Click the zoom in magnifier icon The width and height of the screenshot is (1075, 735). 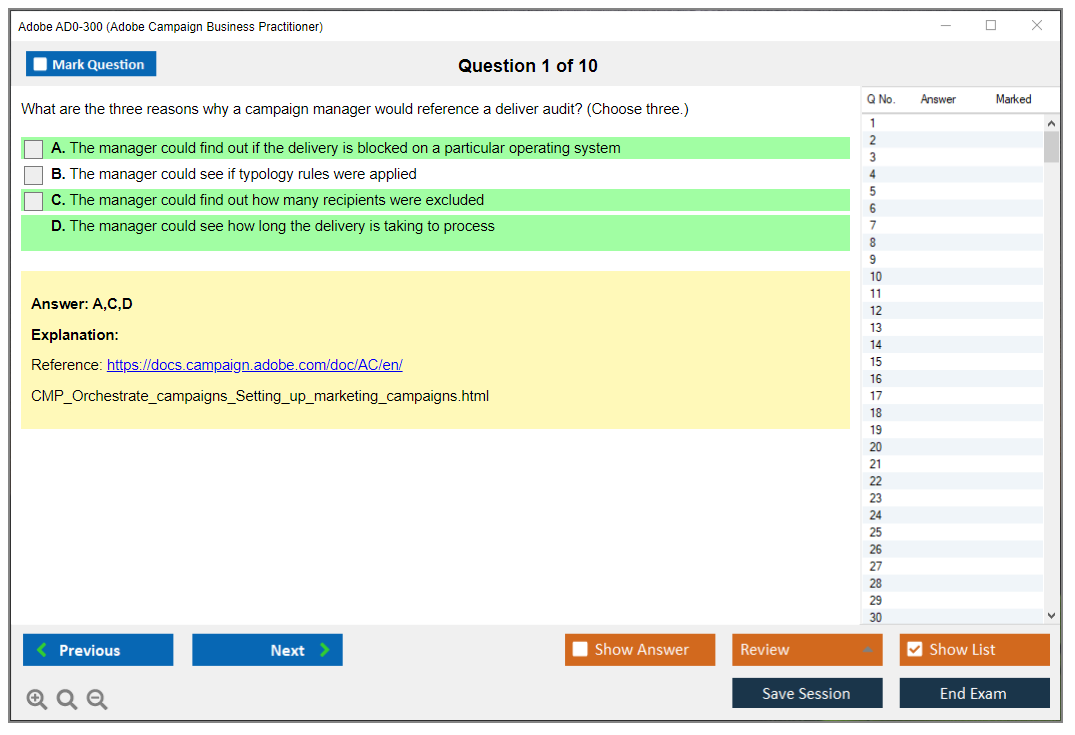tap(37, 700)
